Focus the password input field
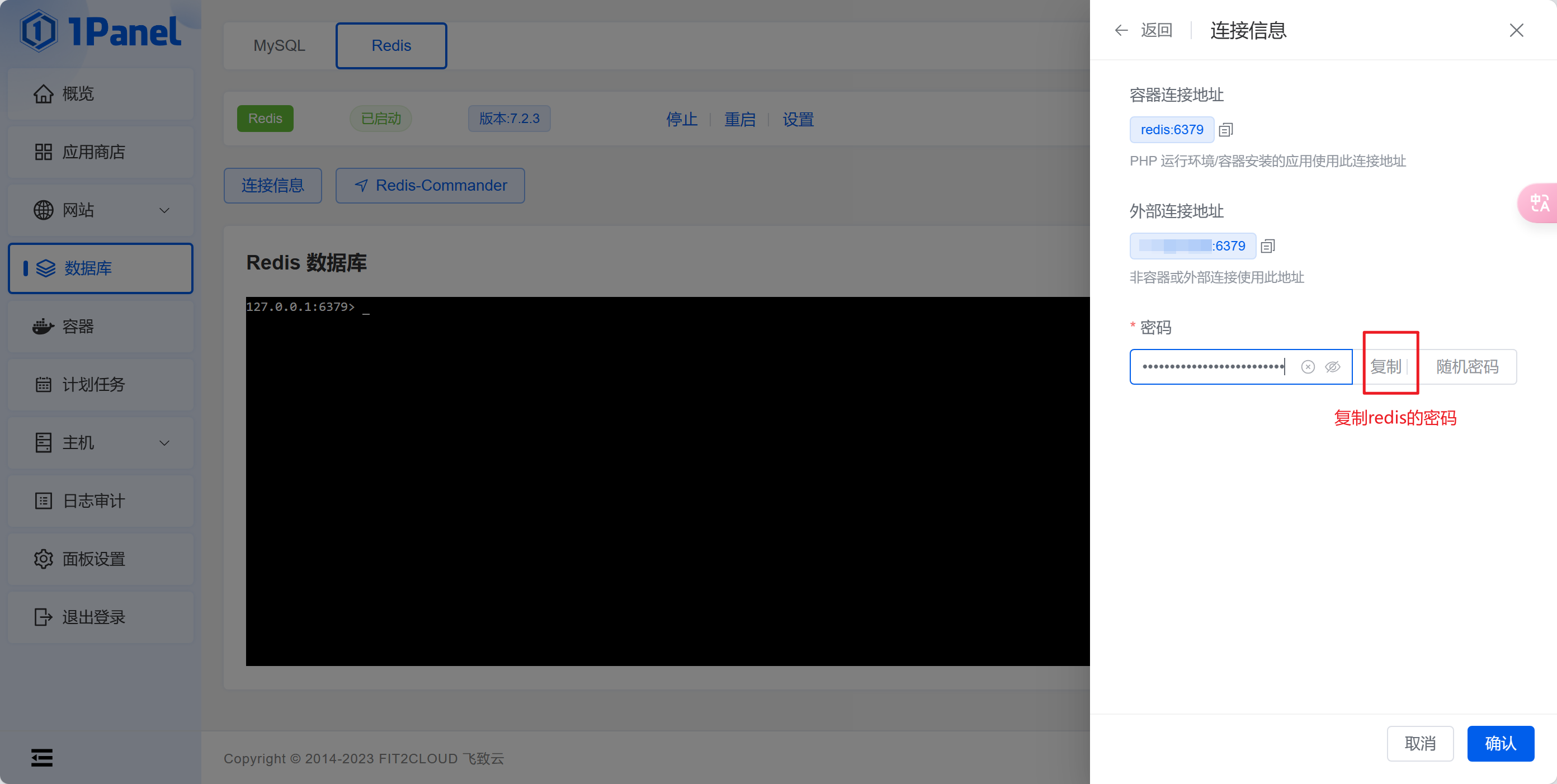 tap(1212, 367)
